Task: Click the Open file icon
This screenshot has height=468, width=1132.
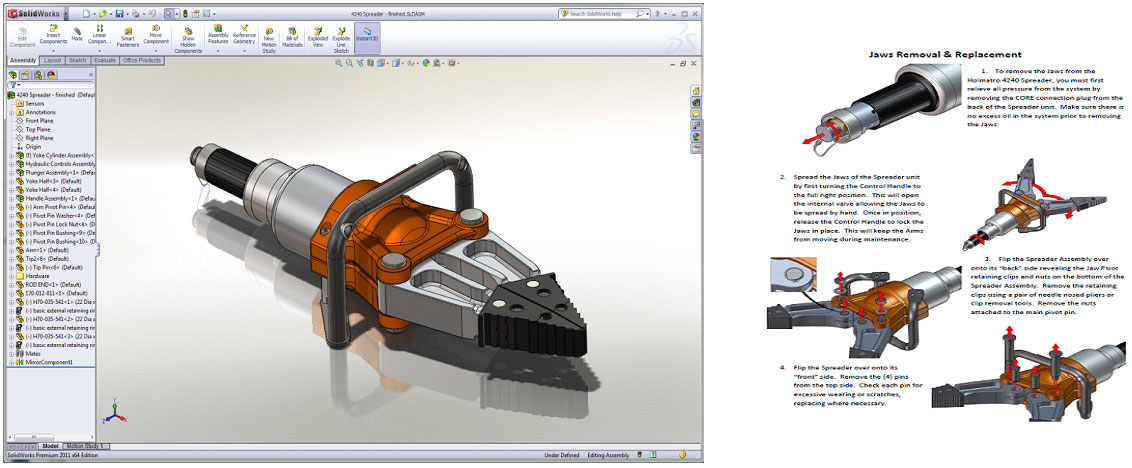Action: coord(103,13)
